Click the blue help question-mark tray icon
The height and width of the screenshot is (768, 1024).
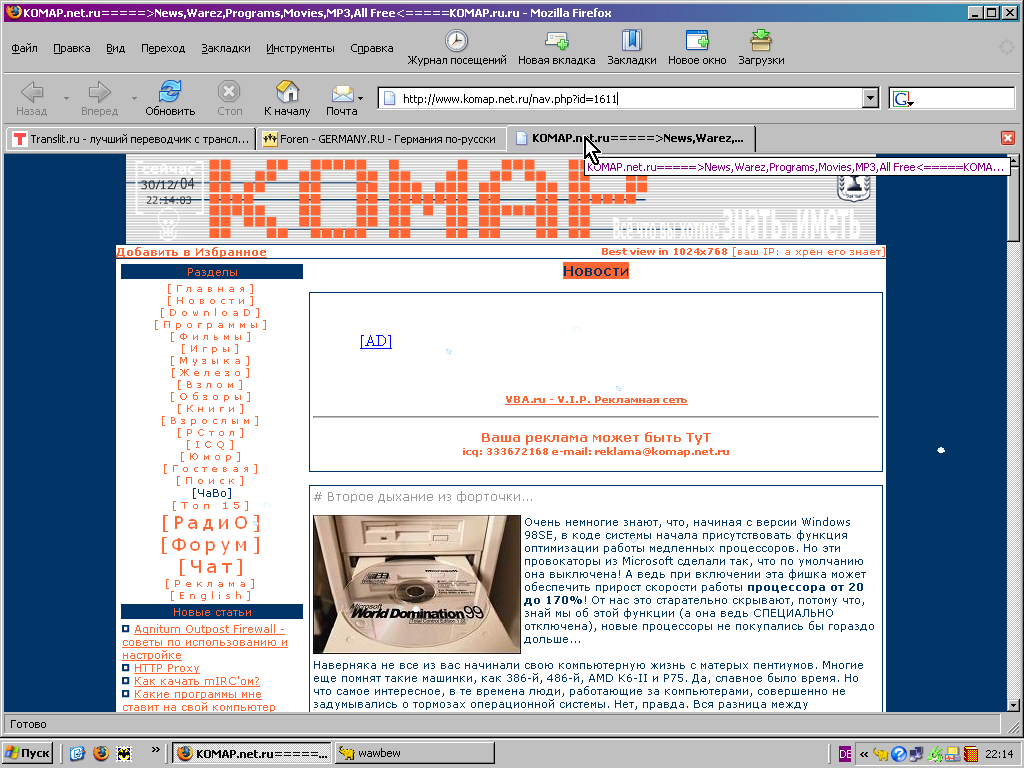899,754
